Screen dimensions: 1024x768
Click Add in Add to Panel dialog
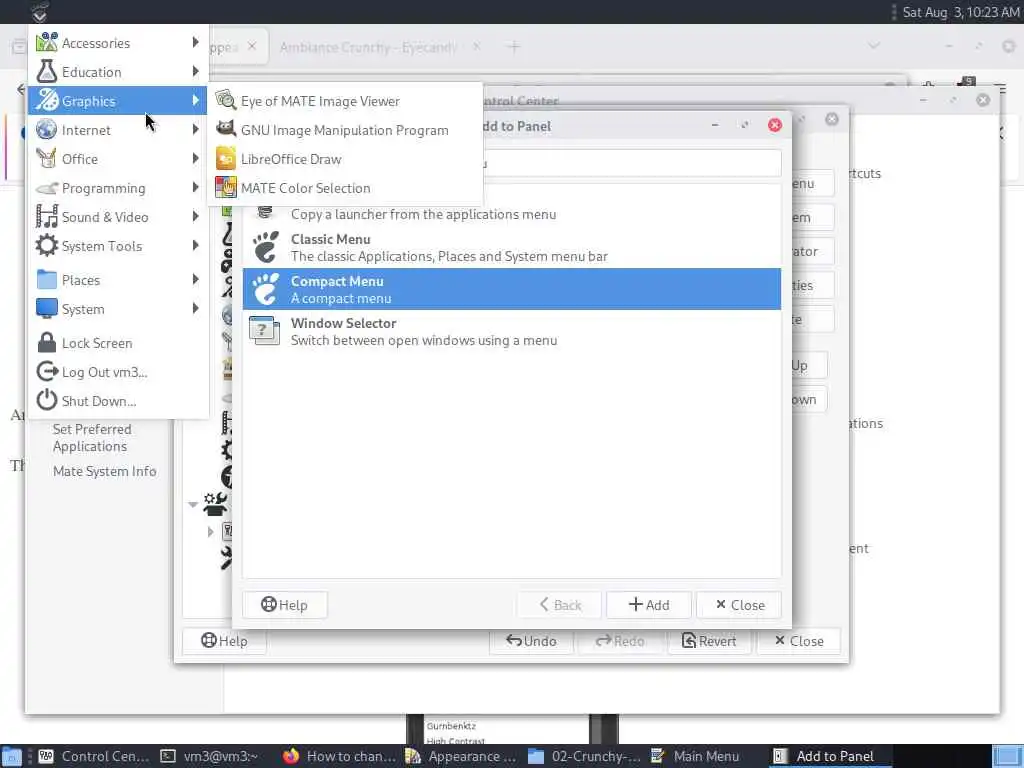tap(648, 605)
